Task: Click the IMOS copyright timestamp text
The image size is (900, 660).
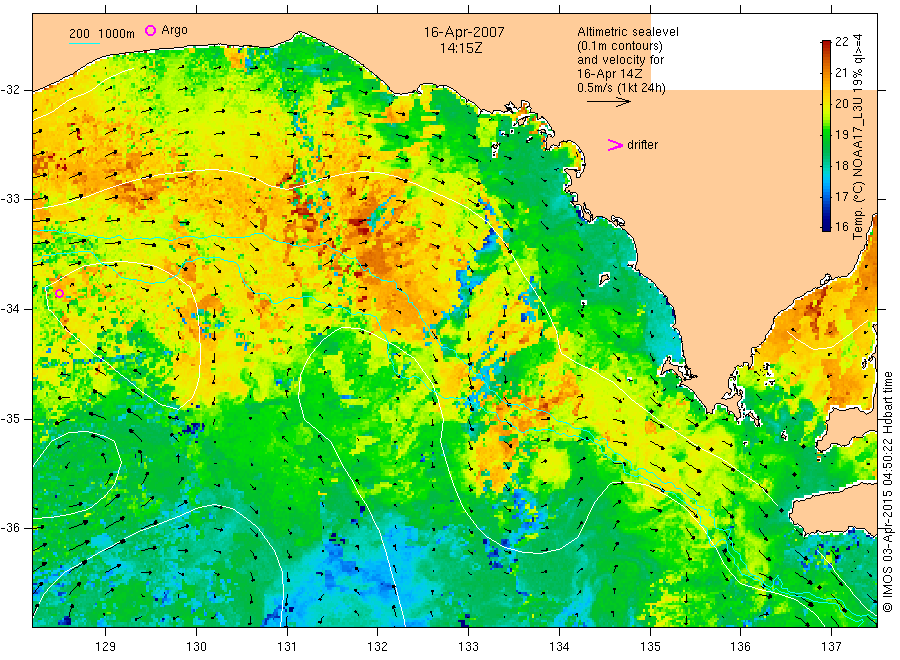Action: [x=887, y=492]
